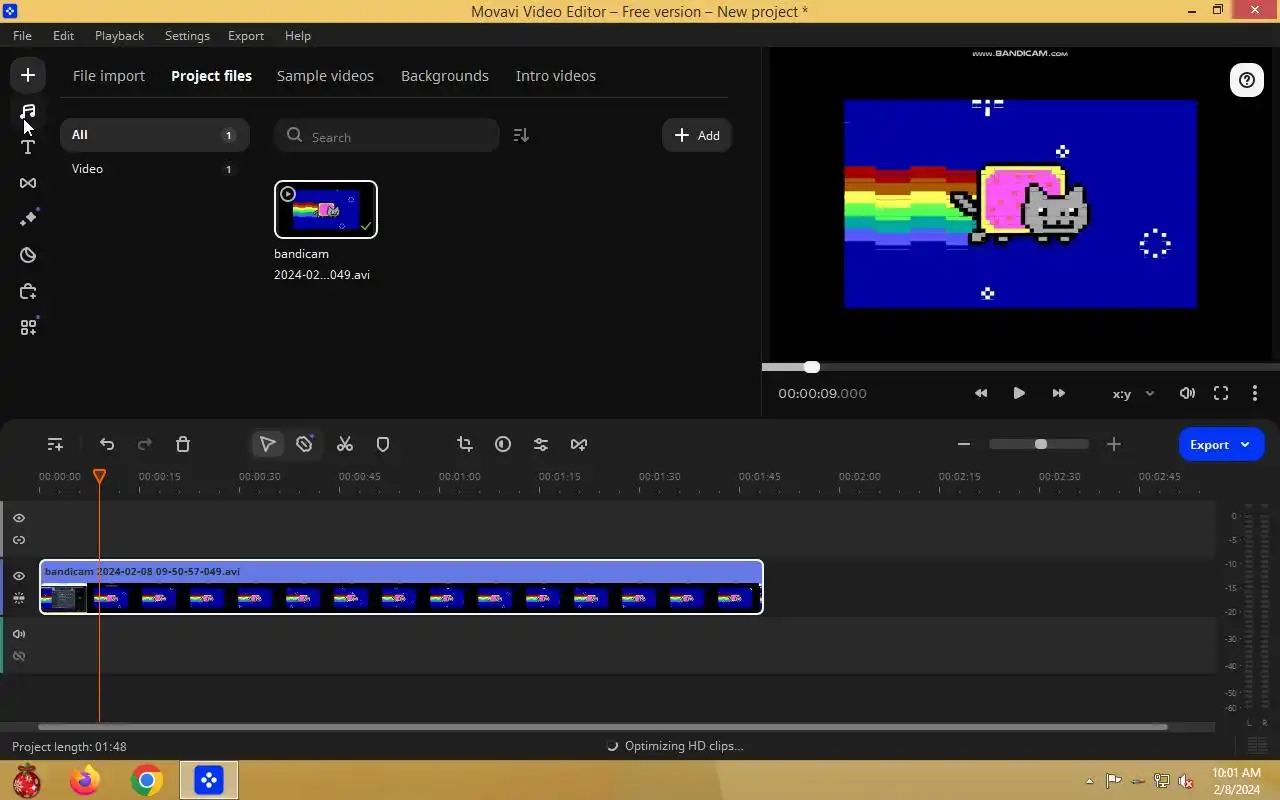Select the bandicam clip on the timeline

401,587
